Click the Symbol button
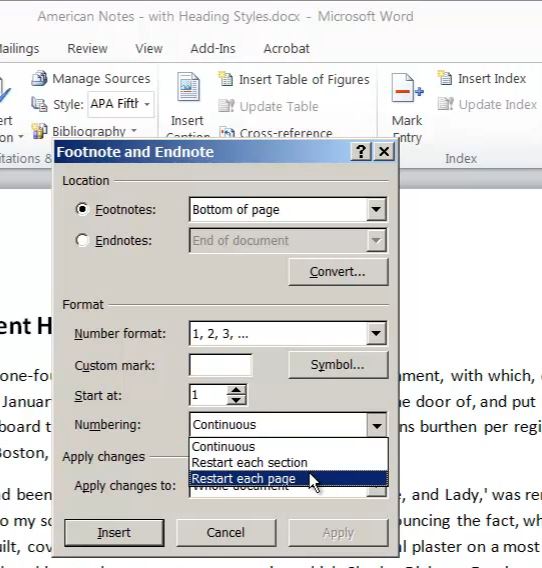The width and height of the screenshot is (542, 568). (338, 365)
